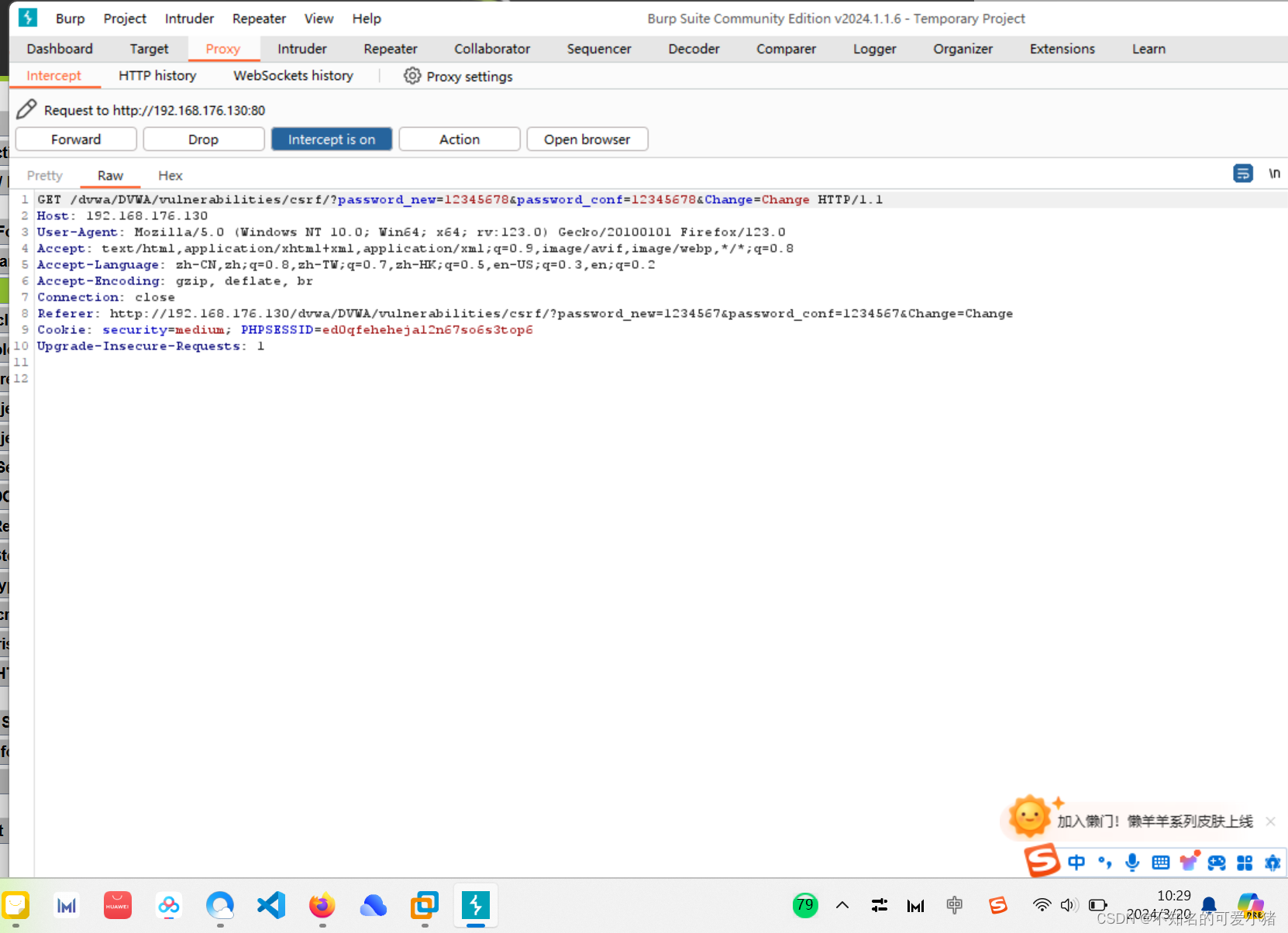Switch to the Logger tab
The image size is (1288, 933).
point(875,49)
